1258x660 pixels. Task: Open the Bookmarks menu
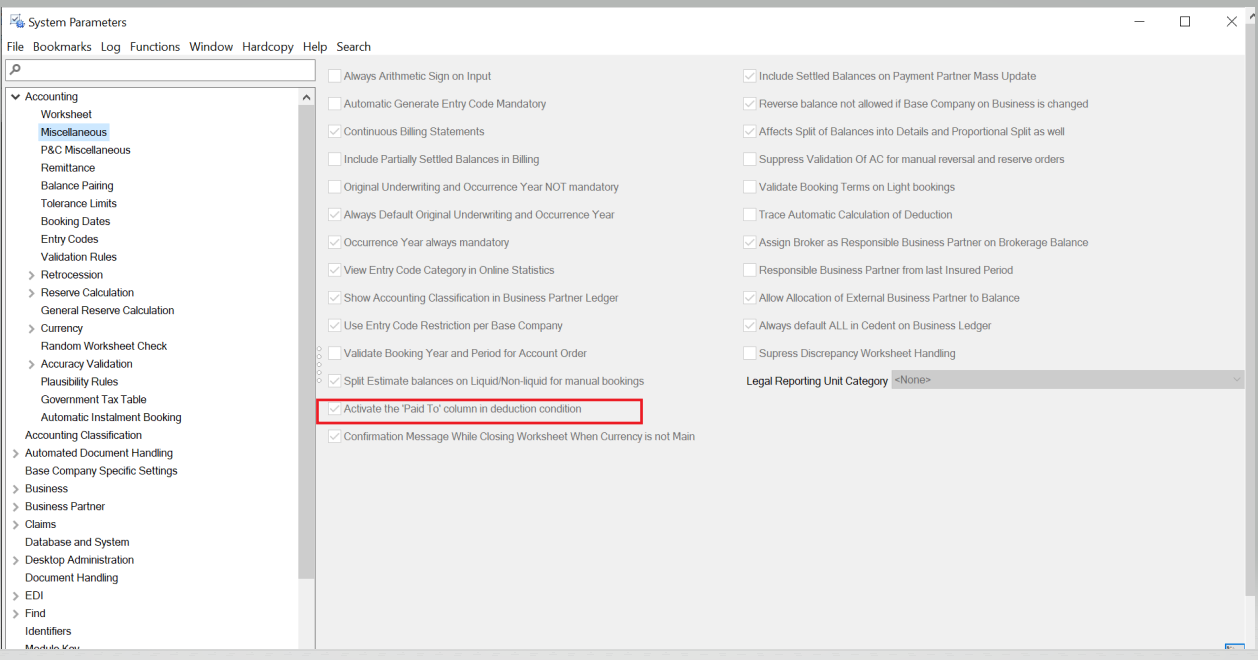point(62,47)
